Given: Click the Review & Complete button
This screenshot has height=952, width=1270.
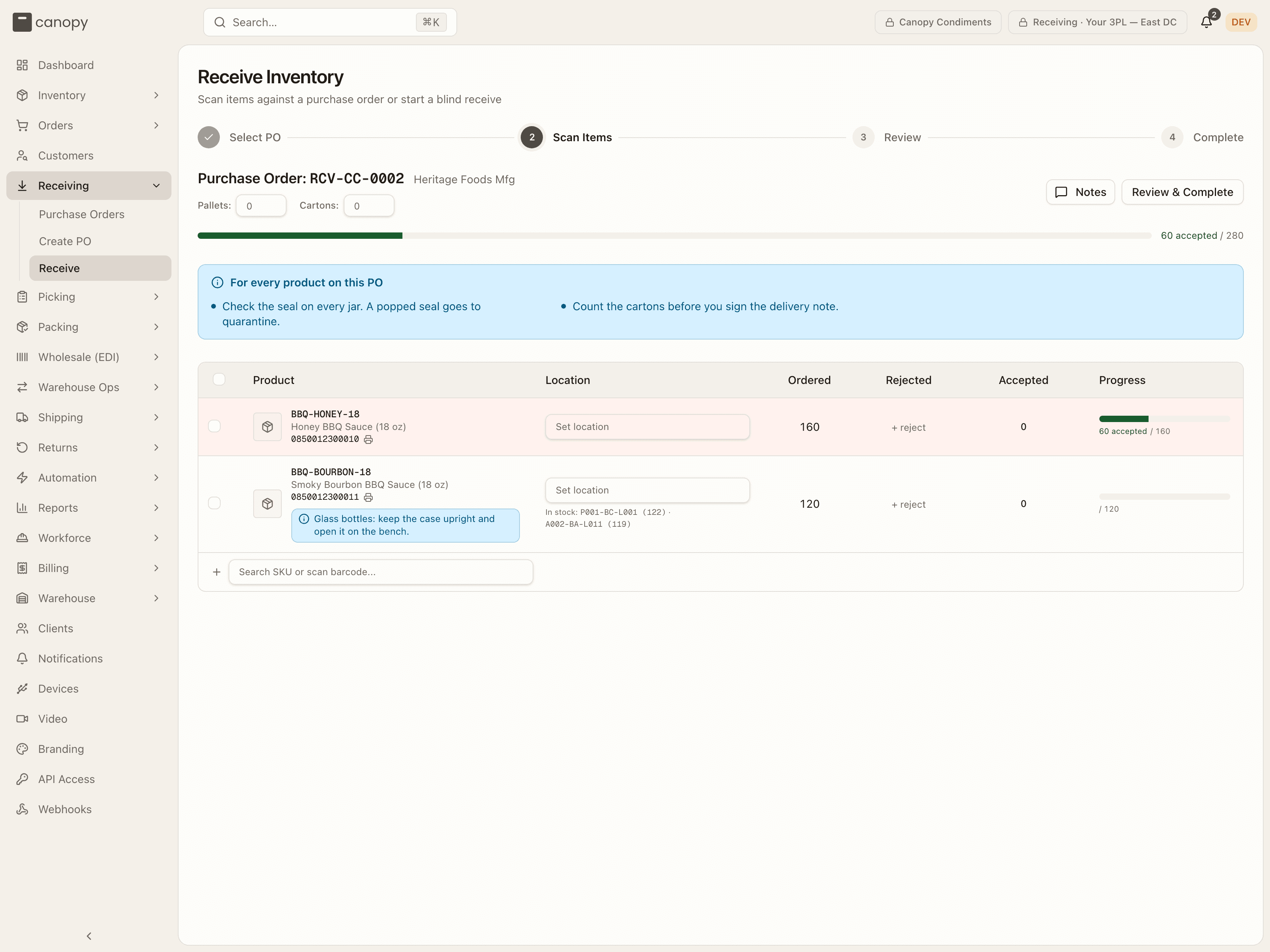Looking at the screenshot, I should coord(1182,192).
